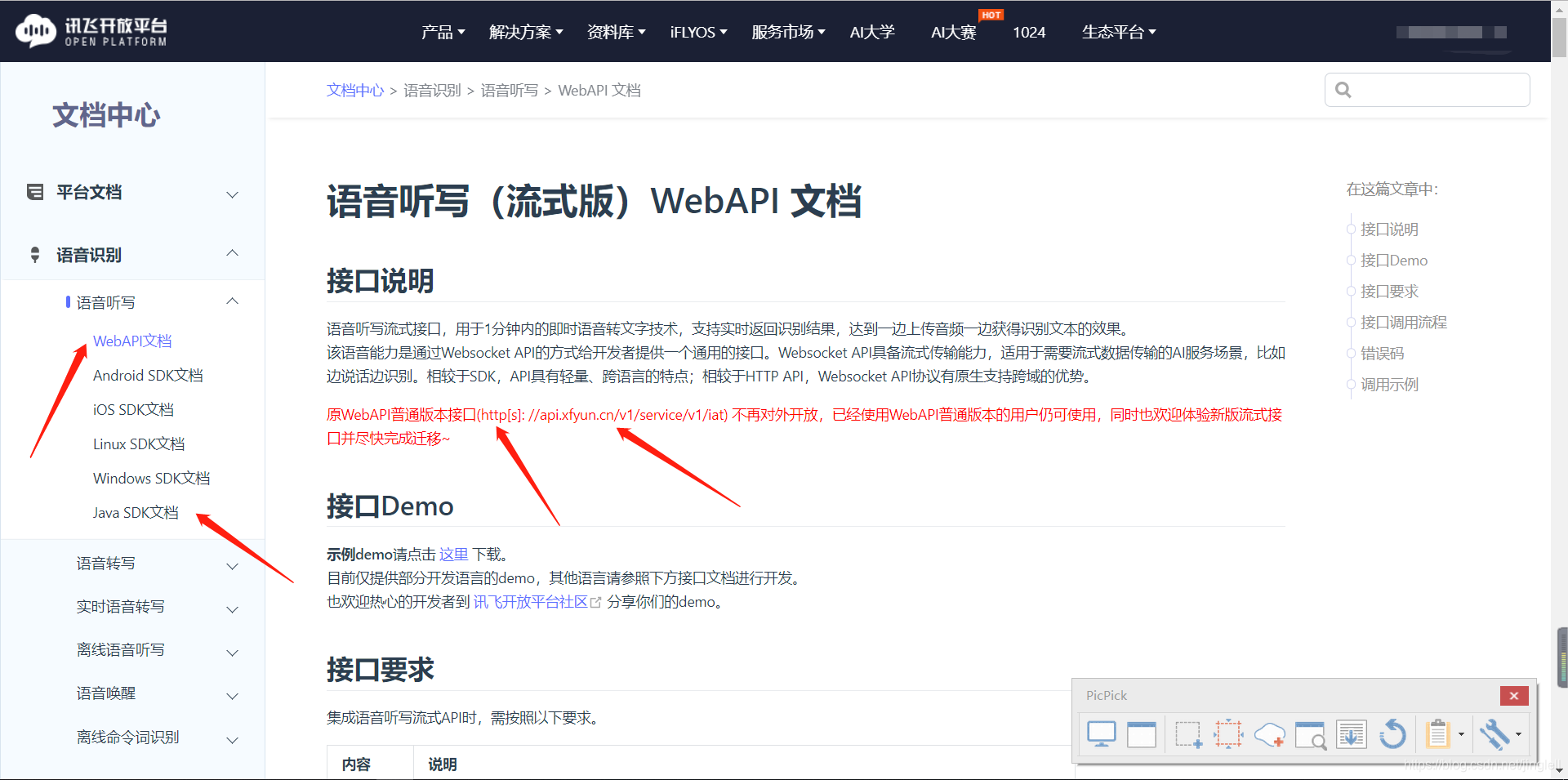
Task: Open 服务市场 top menu
Action: pyautogui.click(x=788, y=32)
